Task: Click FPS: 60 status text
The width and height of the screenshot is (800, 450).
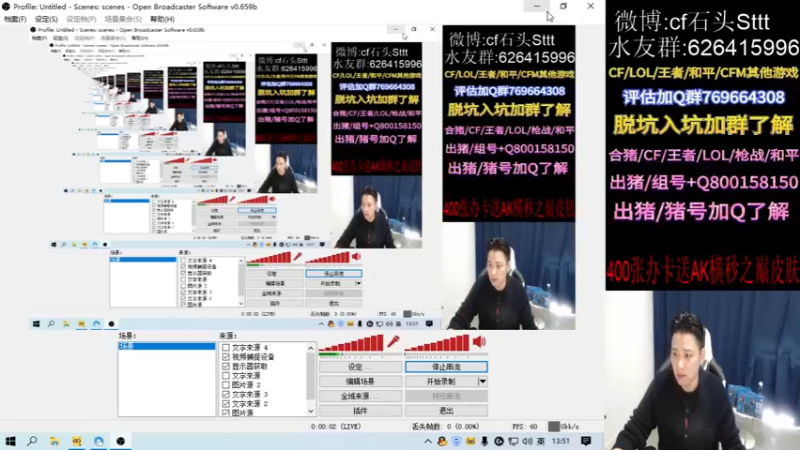Action: tap(524, 427)
